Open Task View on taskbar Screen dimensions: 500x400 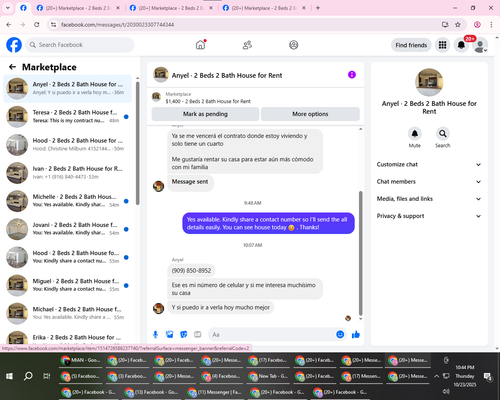pyautogui.click(x=47, y=376)
